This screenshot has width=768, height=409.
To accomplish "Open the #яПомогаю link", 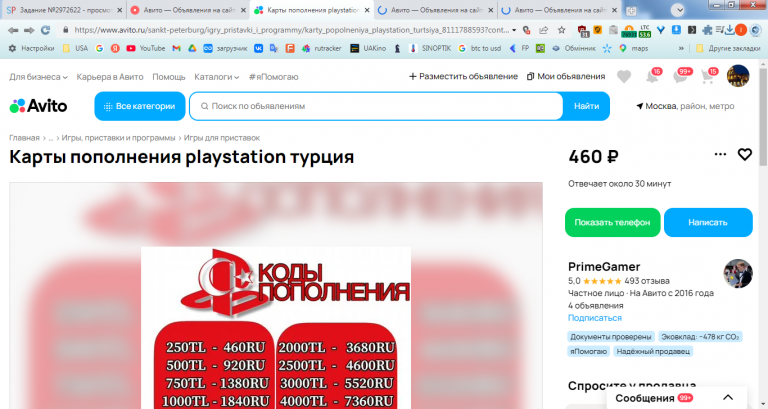I will (x=273, y=77).
